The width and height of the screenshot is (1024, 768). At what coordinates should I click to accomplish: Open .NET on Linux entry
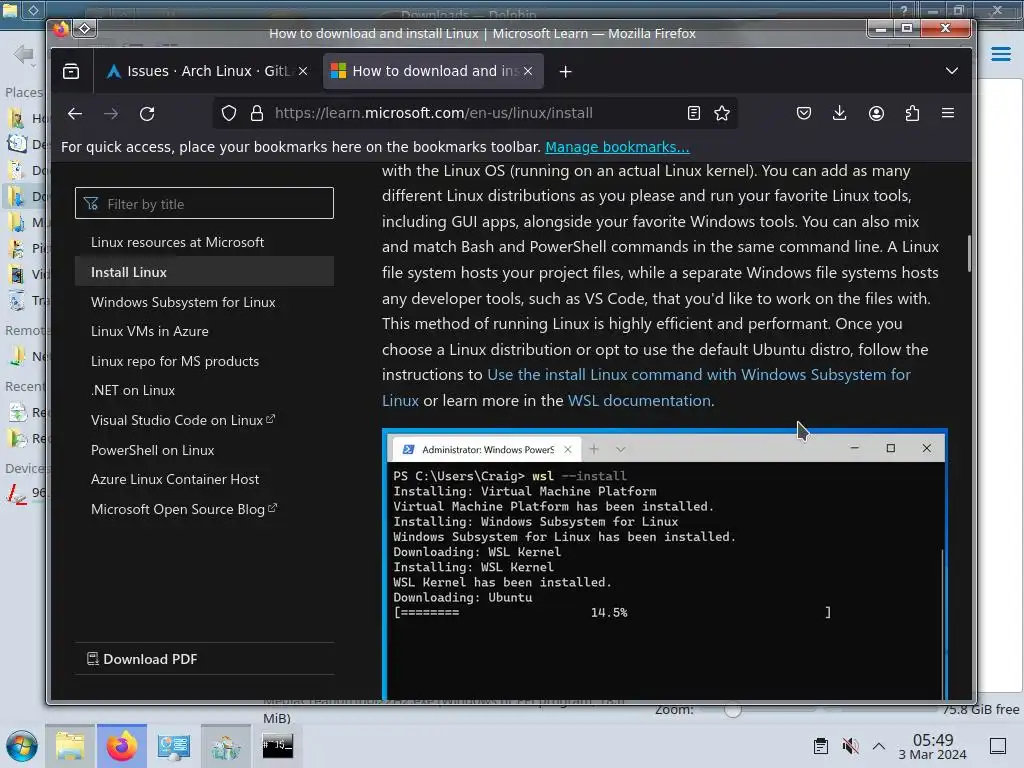pos(133,391)
